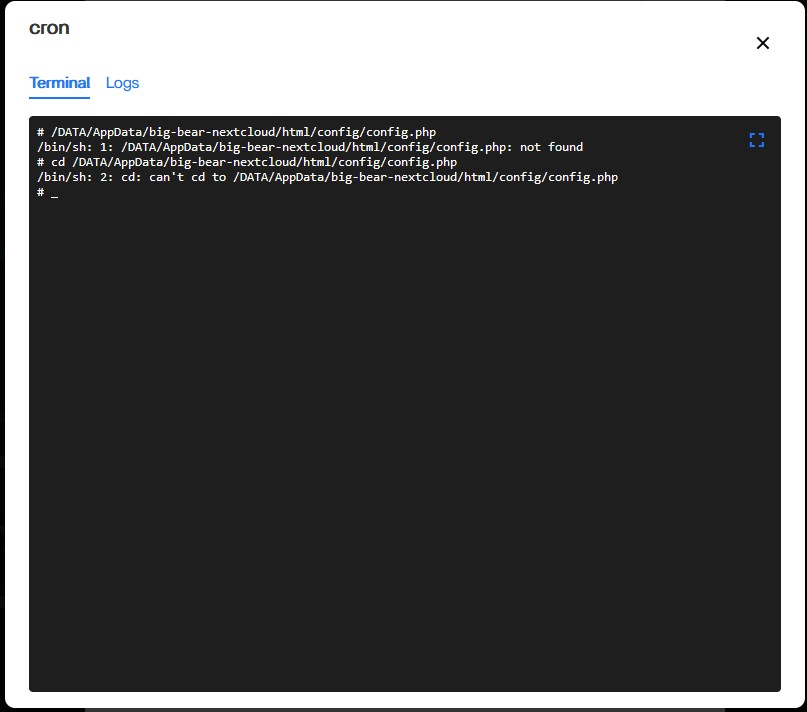Viewport: 807px width, 712px height.
Task: Click '/bin/sh: 2:' at the fourth line start
Action: click(x=75, y=177)
